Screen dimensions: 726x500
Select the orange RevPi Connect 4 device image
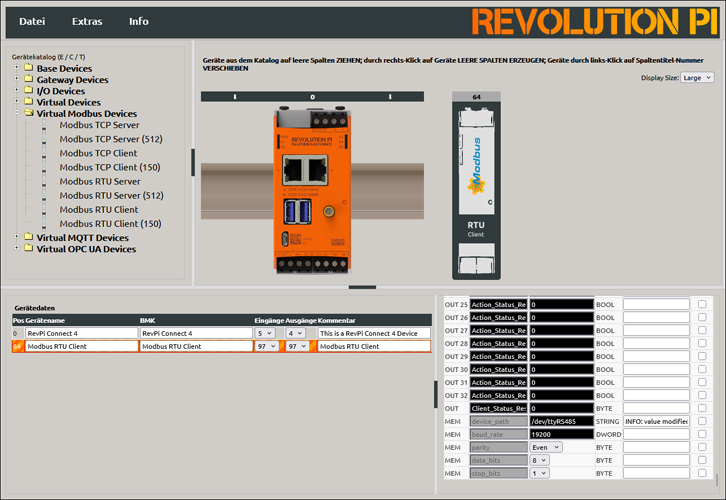(312, 190)
